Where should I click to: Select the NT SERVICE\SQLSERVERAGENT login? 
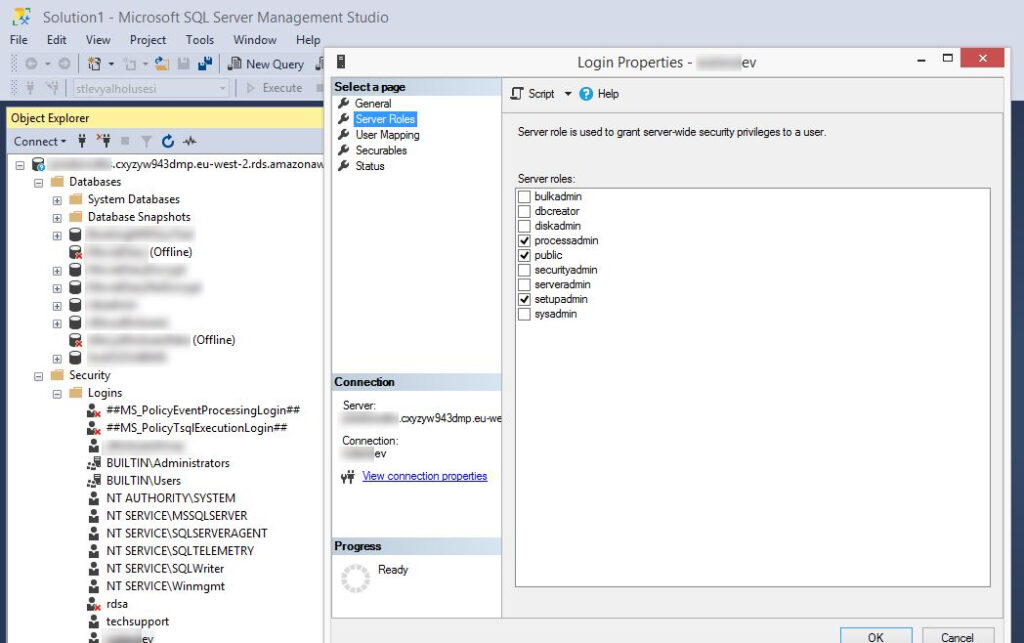coord(187,533)
